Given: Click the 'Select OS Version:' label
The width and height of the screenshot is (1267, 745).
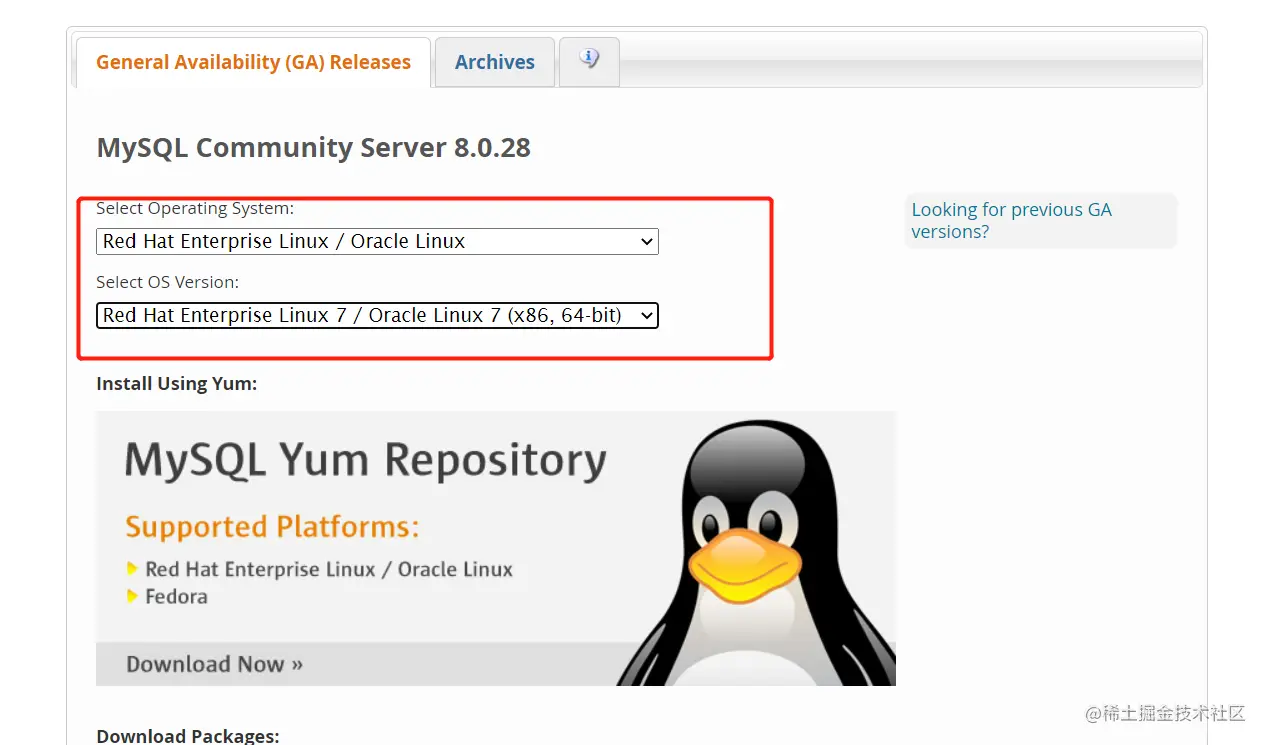Looking at the screenshot, I should [x=167, y=283].
